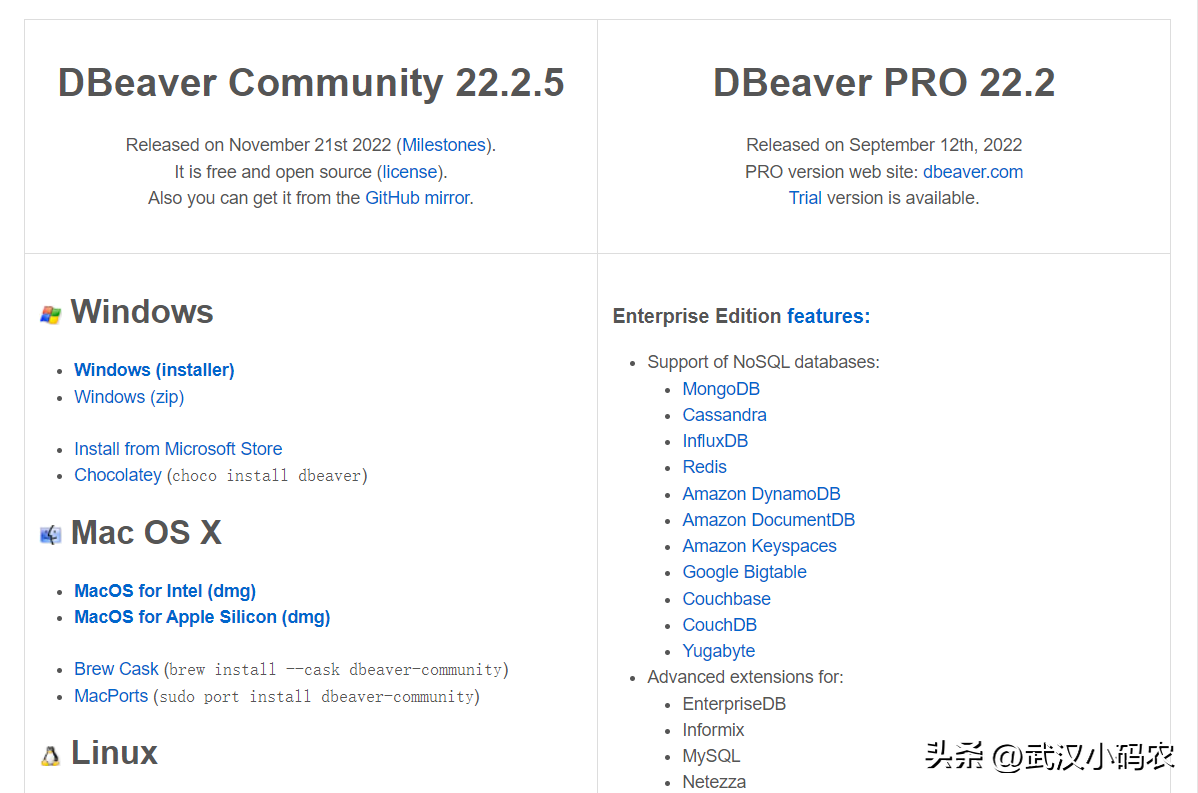
Task: Download Windows (zip)
Action: coord(129,397)
